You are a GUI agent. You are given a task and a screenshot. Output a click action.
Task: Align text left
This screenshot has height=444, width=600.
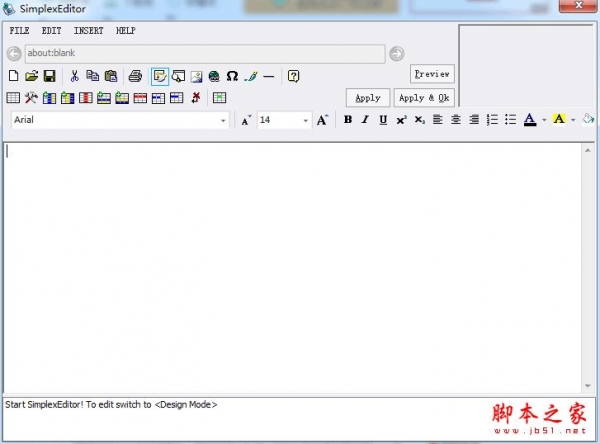pos(437,120)
